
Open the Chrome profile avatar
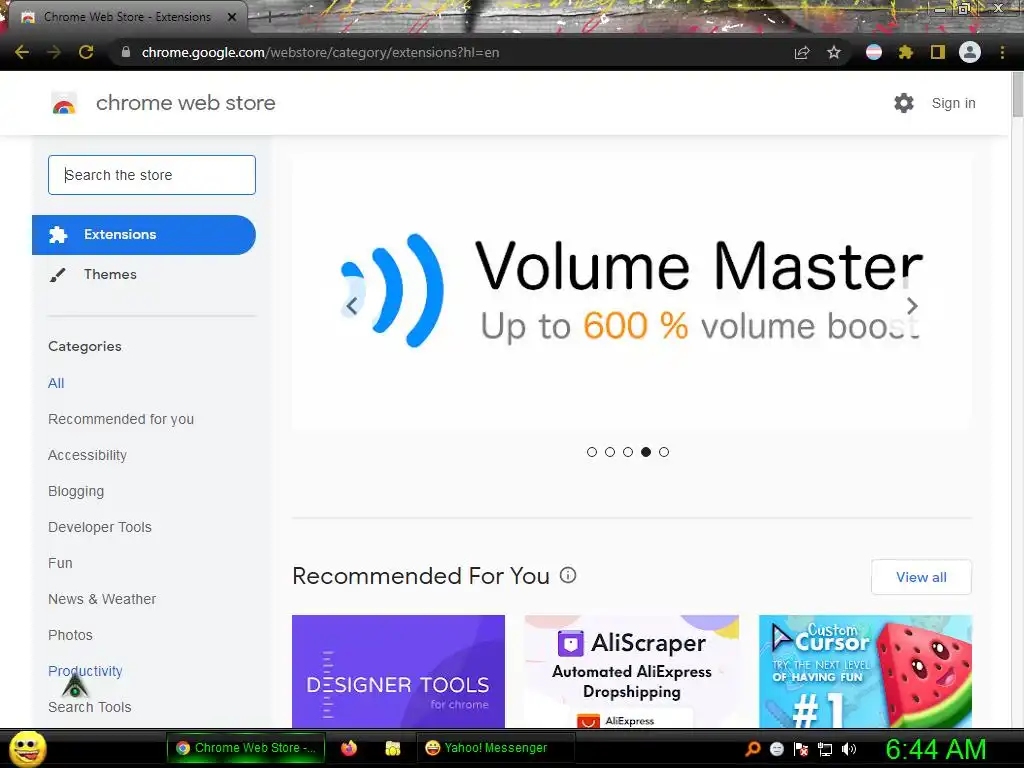coord(970,52)
